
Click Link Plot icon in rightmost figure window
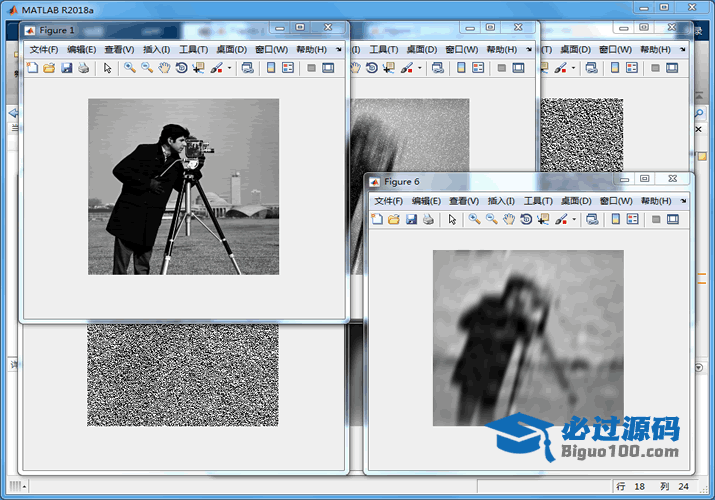tap(591, 68)
